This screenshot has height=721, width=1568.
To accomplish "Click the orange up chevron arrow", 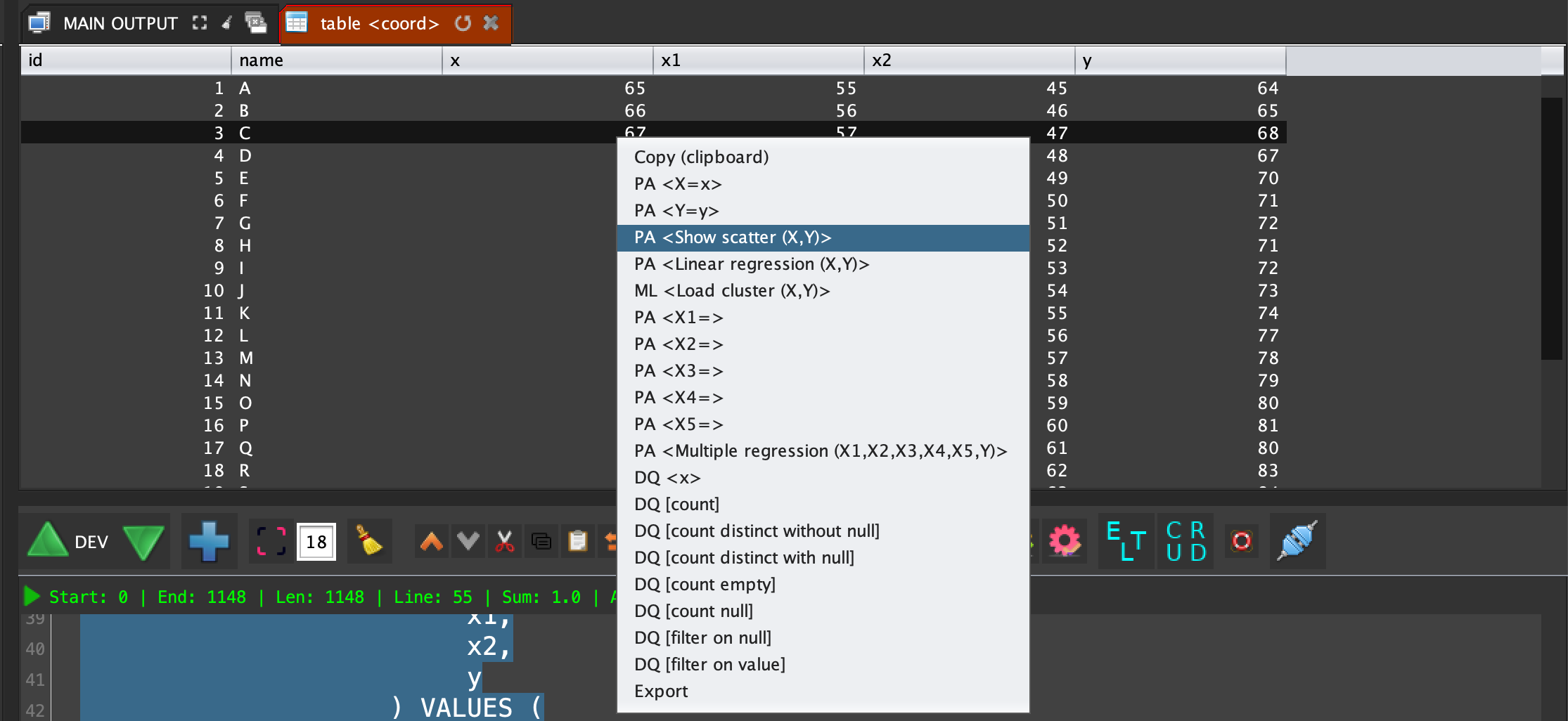I will coord(431,541).
